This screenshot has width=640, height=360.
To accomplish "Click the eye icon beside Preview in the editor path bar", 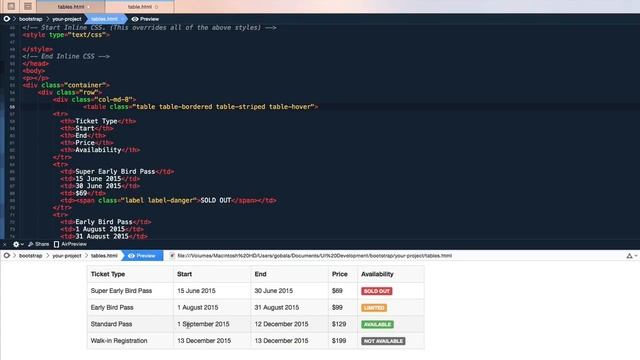I will (x=135, y=19).
